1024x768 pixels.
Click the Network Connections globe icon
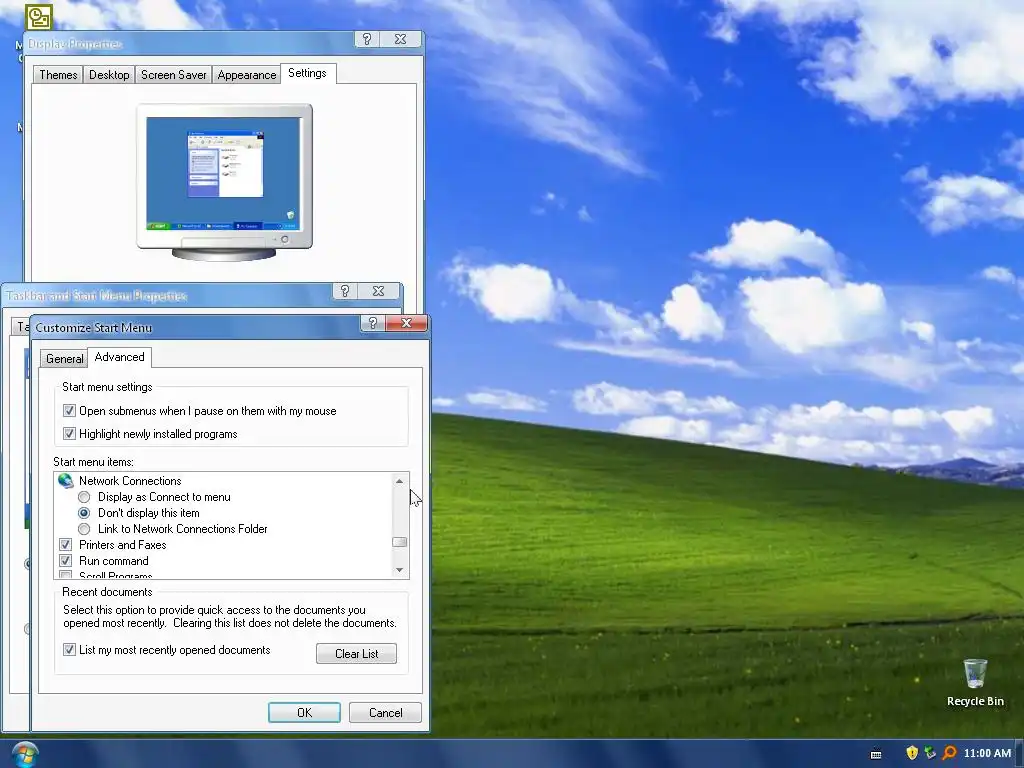pos(65,481)
